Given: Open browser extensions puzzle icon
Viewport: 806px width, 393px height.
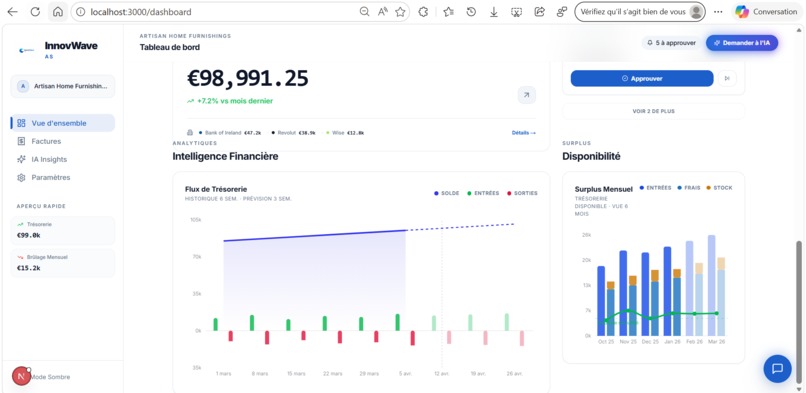Looking at the screenshot, I should tap(424, 12).
